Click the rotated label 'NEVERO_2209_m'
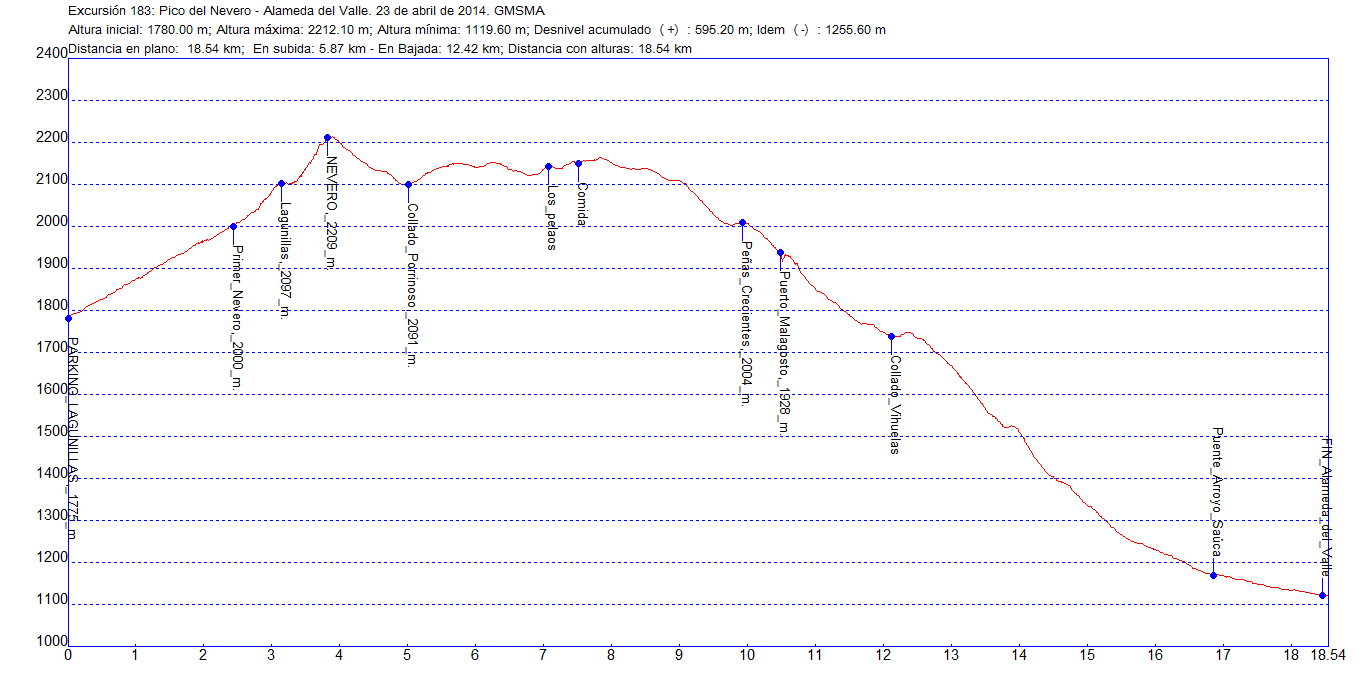1362x679 pixels. (x=331, y=212)
